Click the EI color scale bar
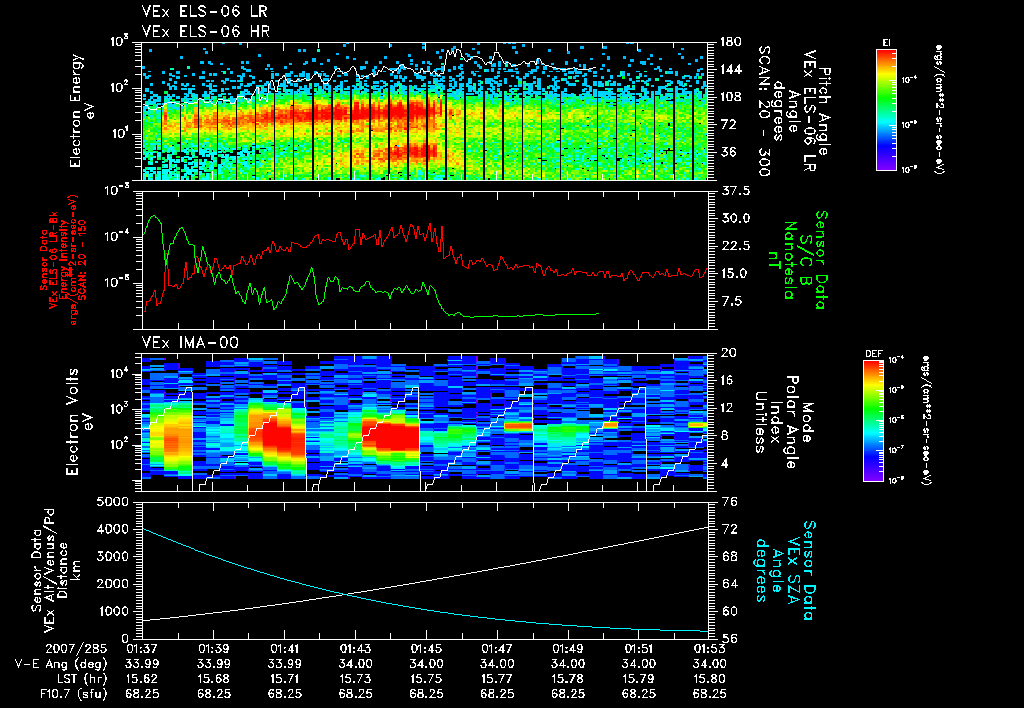Viewport: 1024px width, 708px height. click(x=886, y=110)
